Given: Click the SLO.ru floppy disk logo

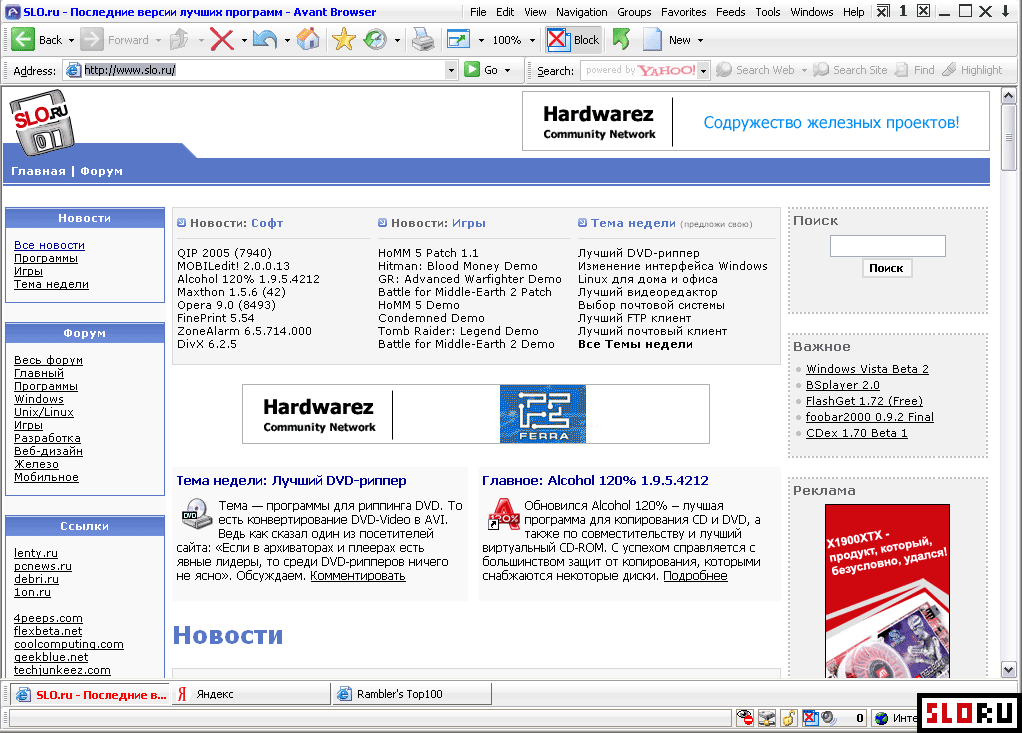Looking at the screenshot, I should click(x=42, y=123).
